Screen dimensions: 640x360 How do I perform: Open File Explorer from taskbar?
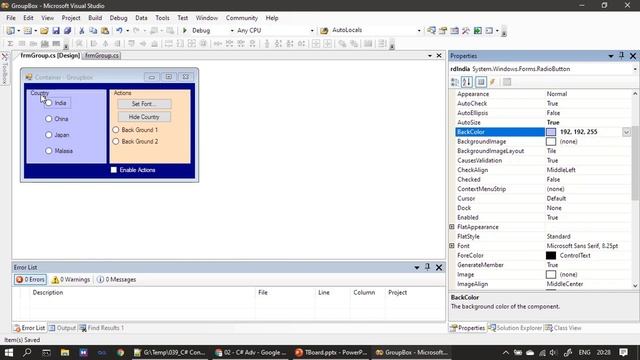click(x=65, y=352)
